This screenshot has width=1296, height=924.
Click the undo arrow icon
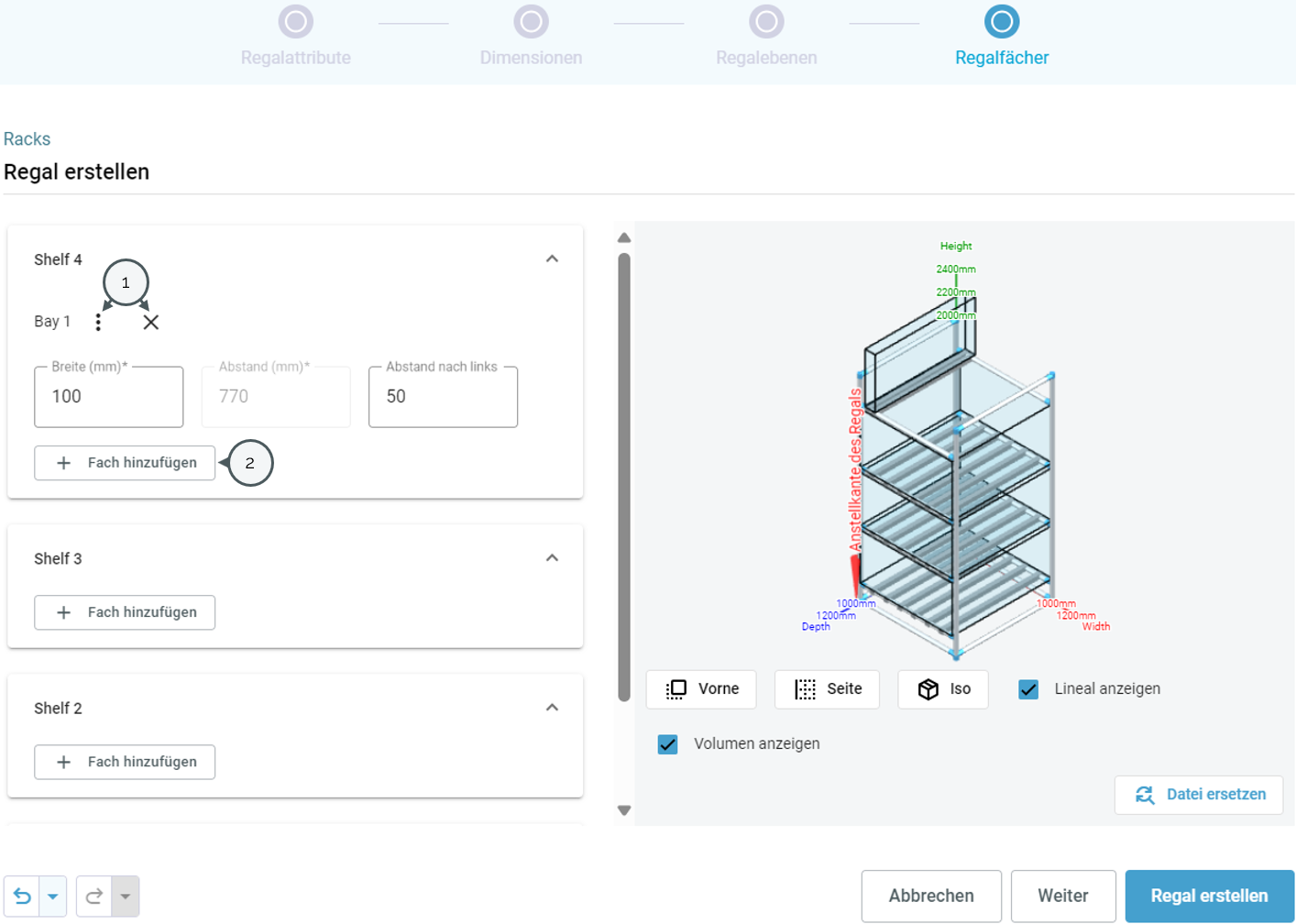(22, 896)
